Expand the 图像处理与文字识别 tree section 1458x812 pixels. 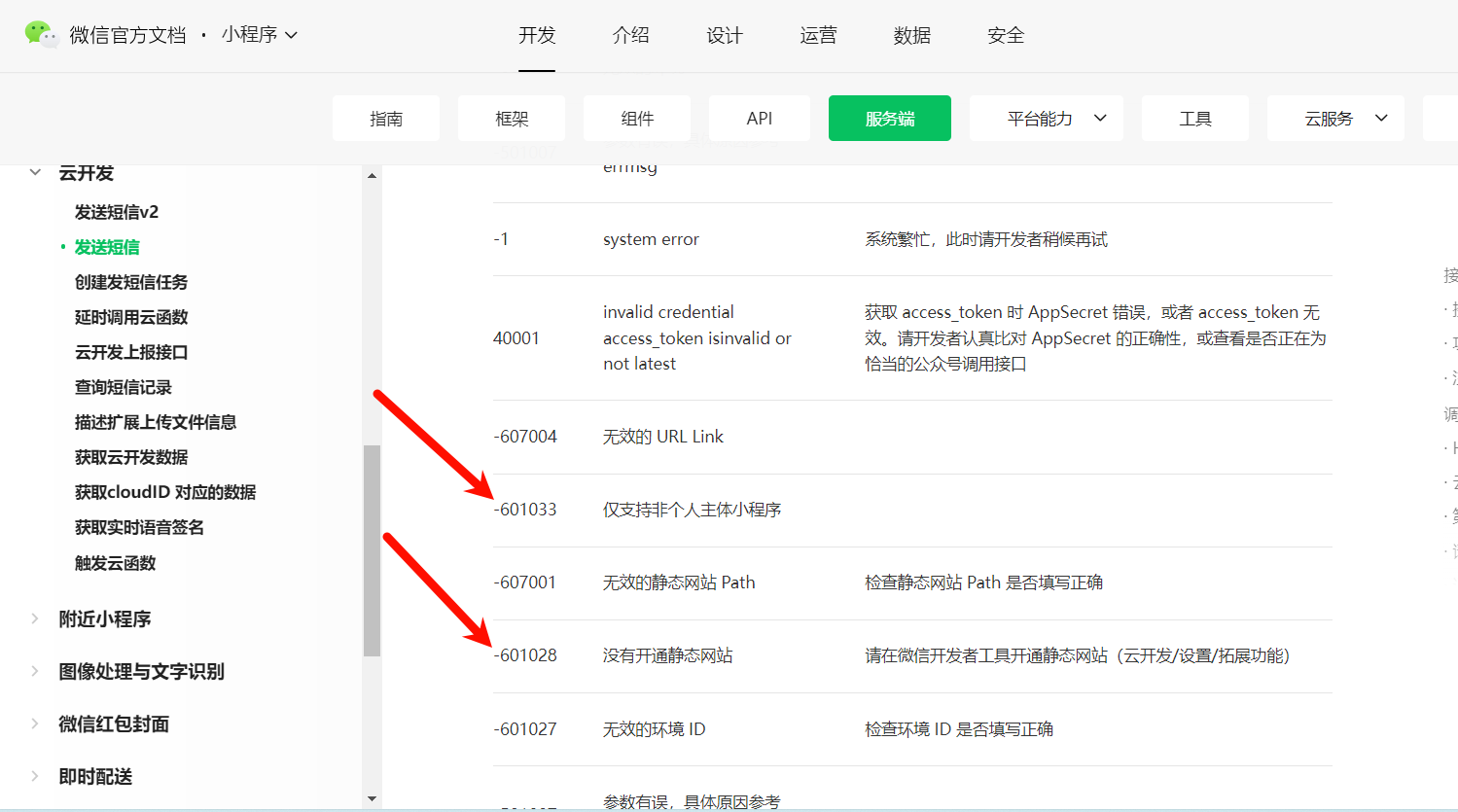click(x=35, y=671)
